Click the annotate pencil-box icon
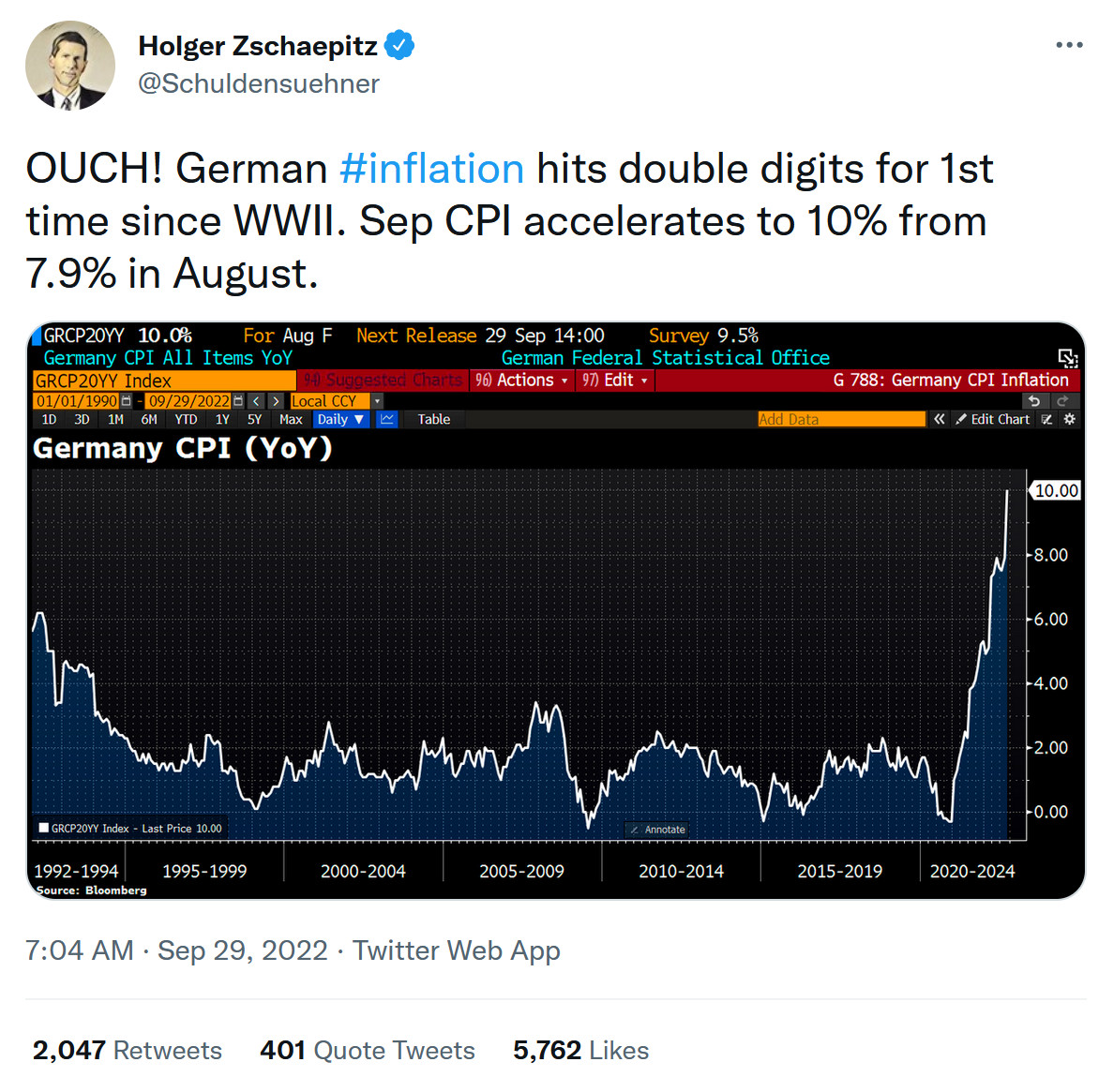Image resolution: width=1113 pixels, height=1092 pixels. click(1047, 420)
